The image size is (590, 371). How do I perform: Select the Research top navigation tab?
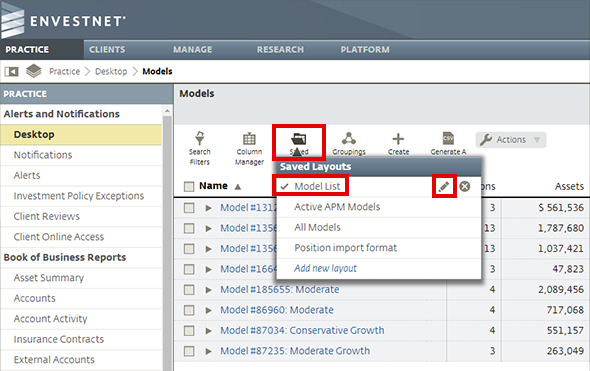280,50
